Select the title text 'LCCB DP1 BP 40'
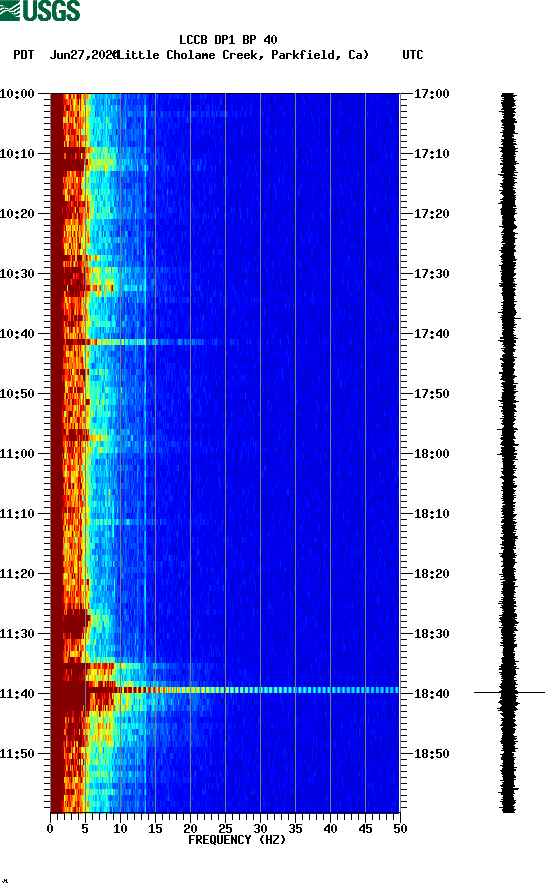The width and height of the screenshot is (552, 892). [x=228, y=40]
